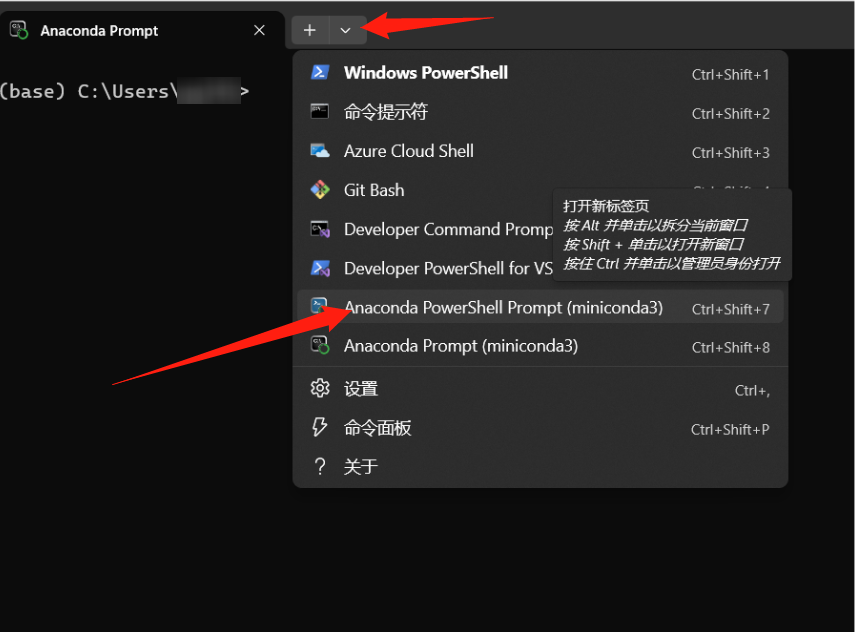
Task: Click the 打开新标签页 tooltip text
Action: (606, 206)
